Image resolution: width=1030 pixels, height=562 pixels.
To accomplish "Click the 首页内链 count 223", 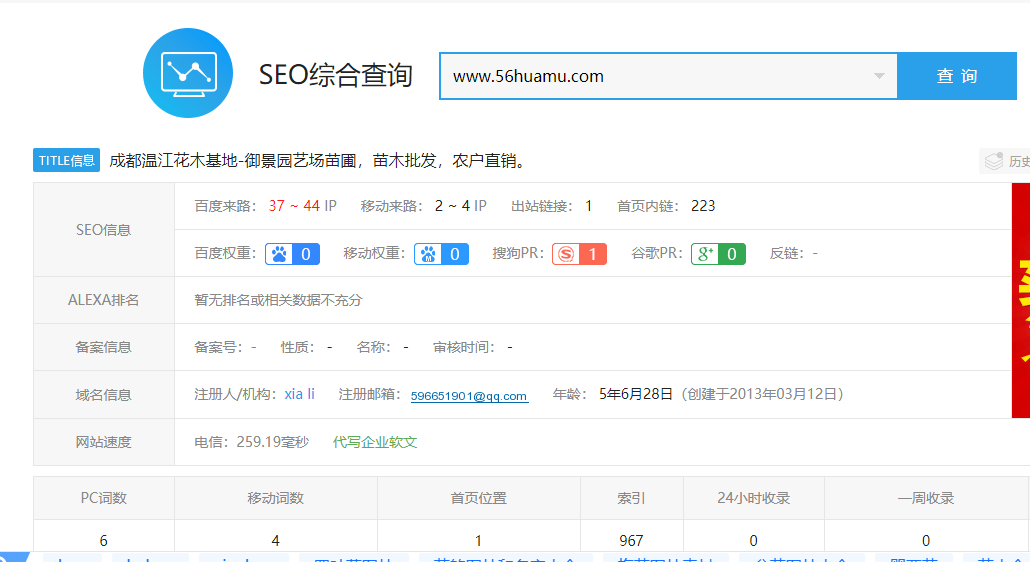I will coord(703,206).
